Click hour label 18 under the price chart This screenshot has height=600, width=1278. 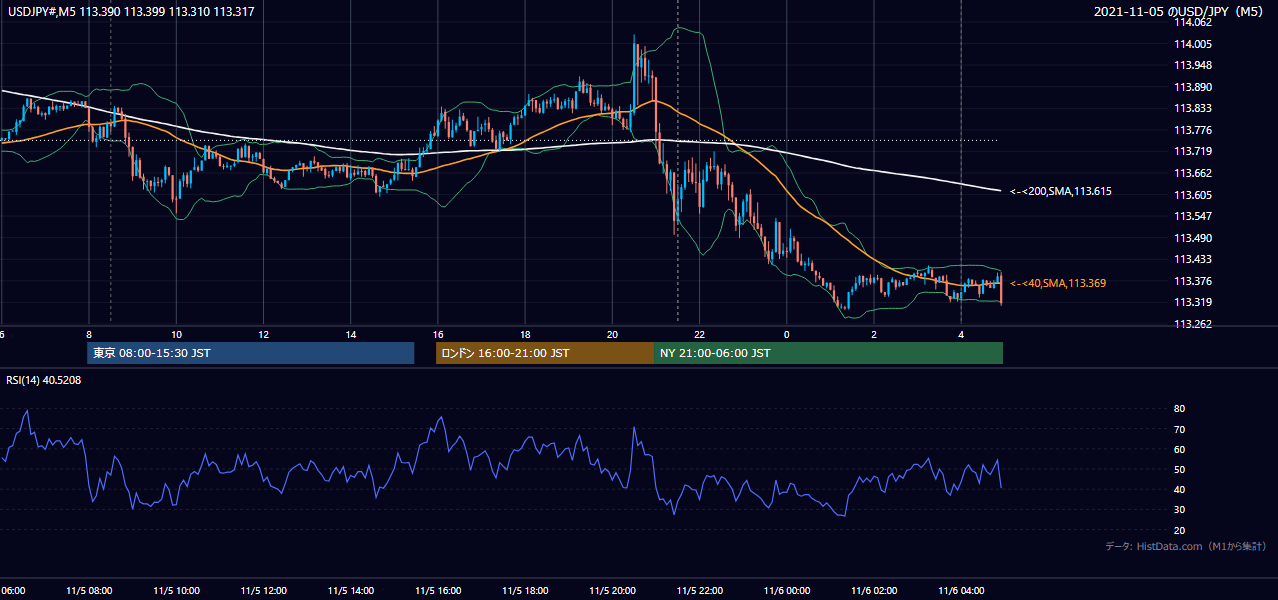[x=525, y=334]
